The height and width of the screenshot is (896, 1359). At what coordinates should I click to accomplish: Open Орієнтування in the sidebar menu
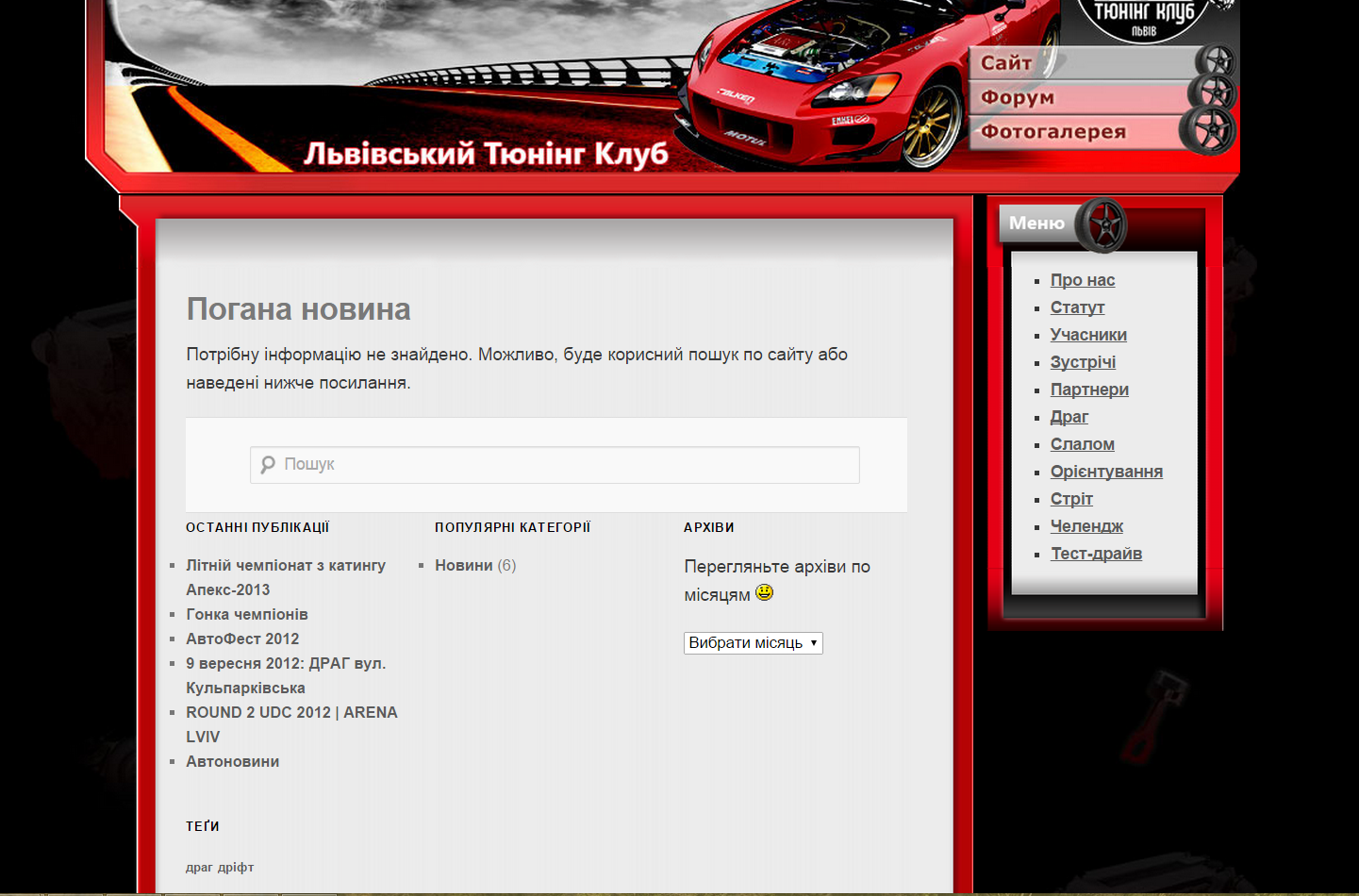click(x=1106, y=472)
